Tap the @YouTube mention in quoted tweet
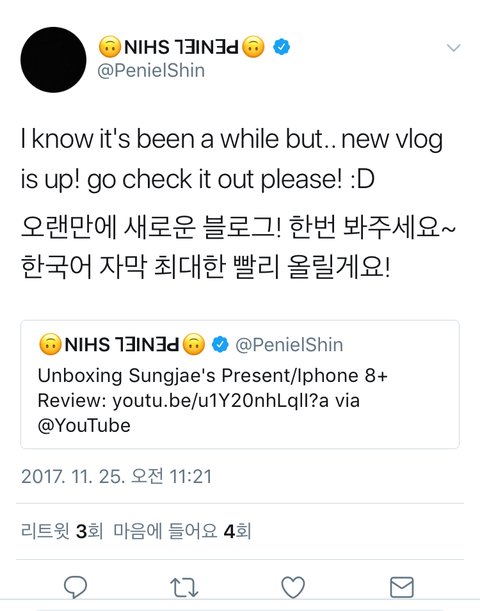 pos(84,426)
